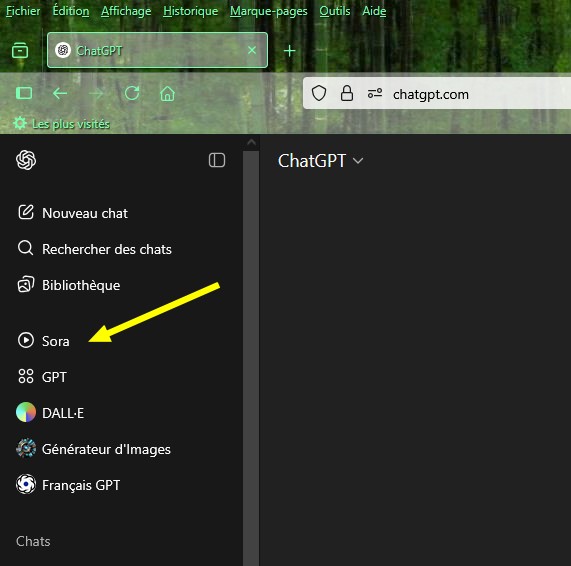Reload the current page
The image size is (571, 566).
[132, 93]
